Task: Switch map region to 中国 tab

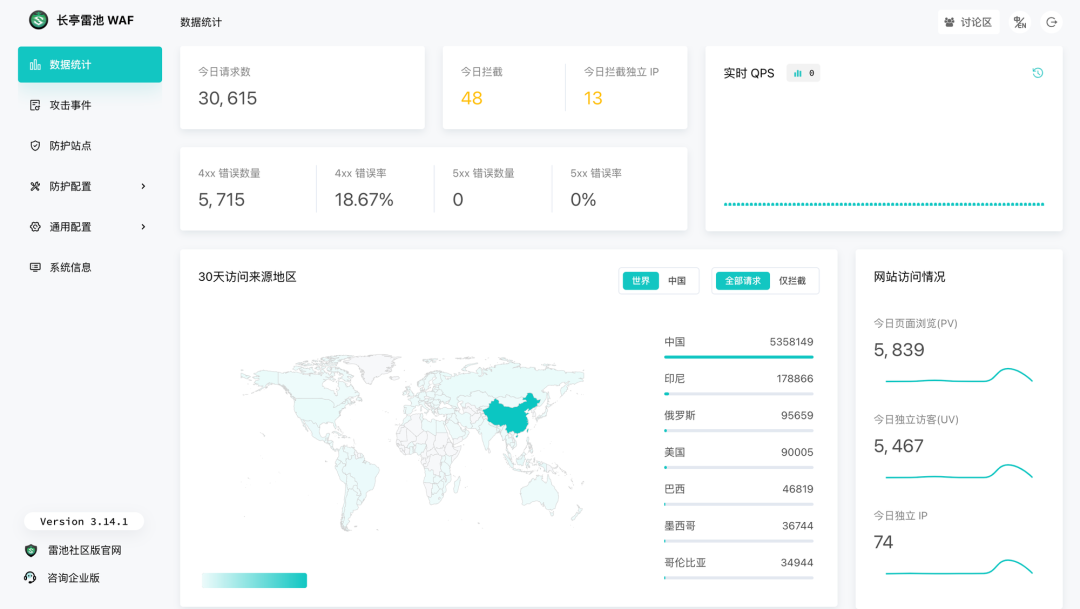Action: 676,281
